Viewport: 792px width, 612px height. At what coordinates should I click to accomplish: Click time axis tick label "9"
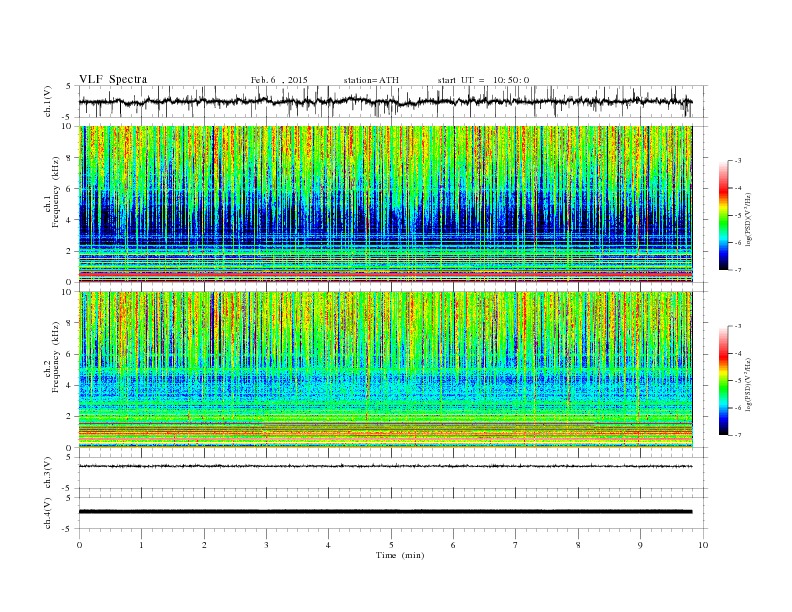(640, 545)
